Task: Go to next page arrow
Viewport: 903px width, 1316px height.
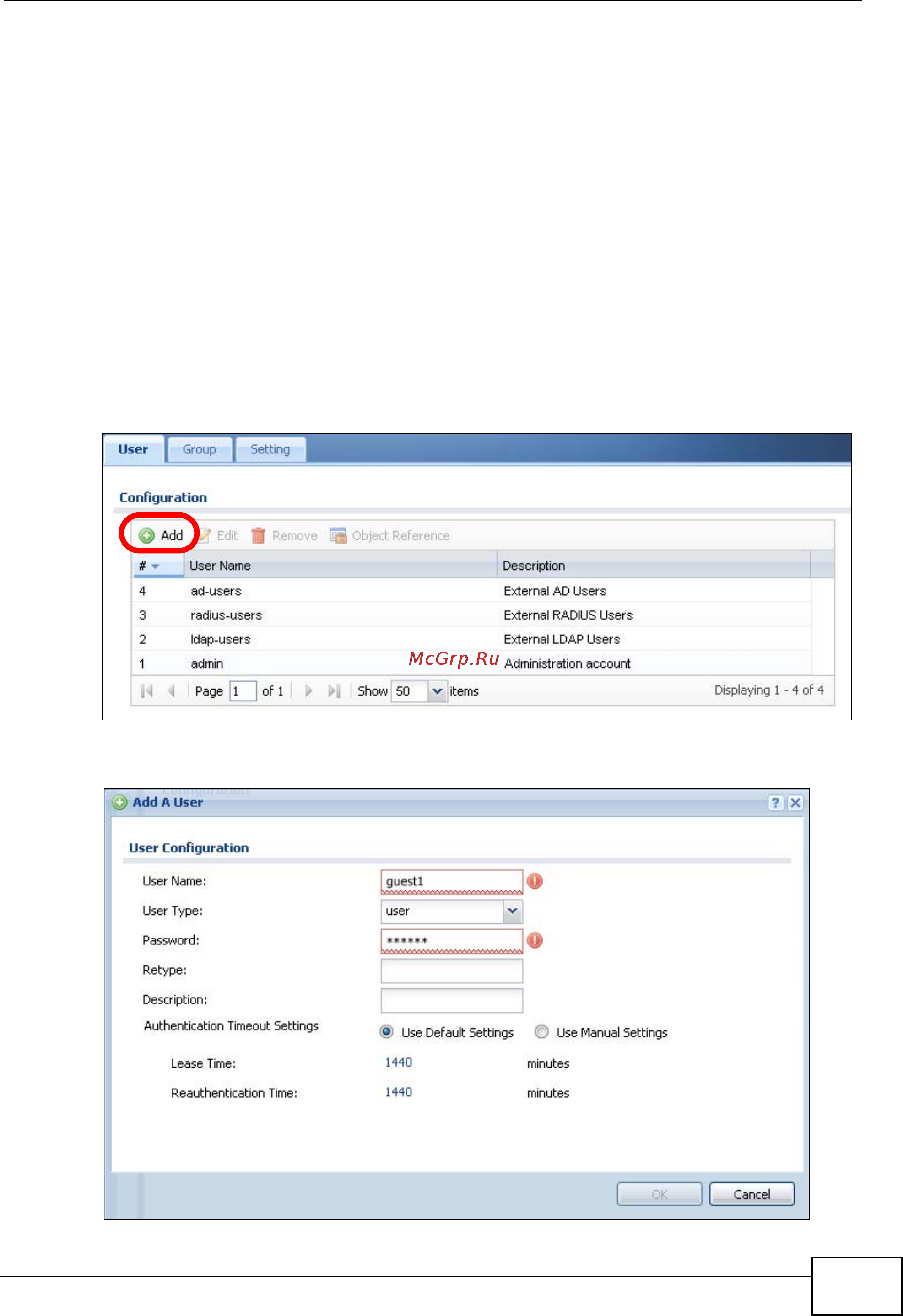Action: tap(308, 690)
